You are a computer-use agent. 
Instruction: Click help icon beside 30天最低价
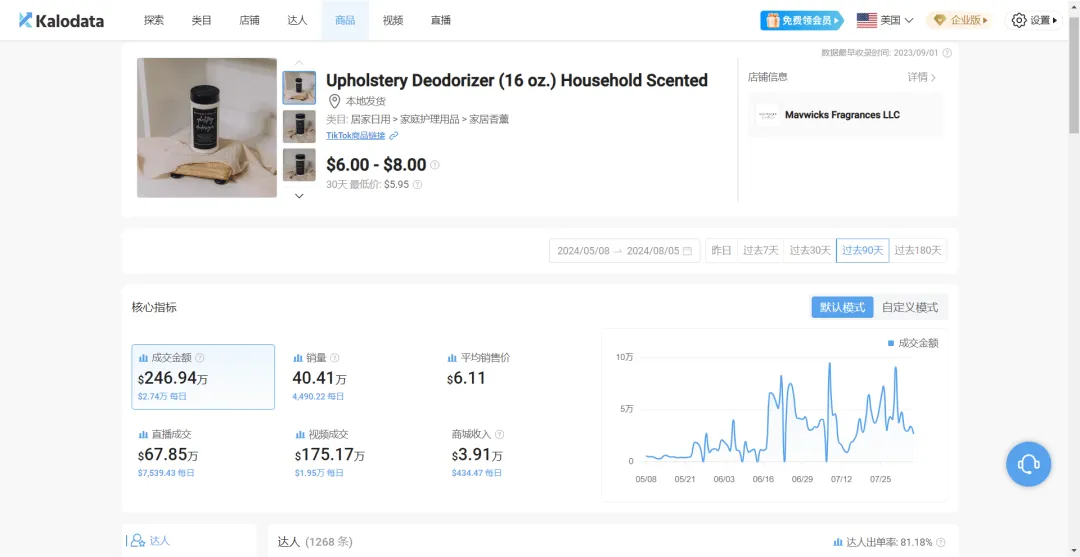pos(417,185)
